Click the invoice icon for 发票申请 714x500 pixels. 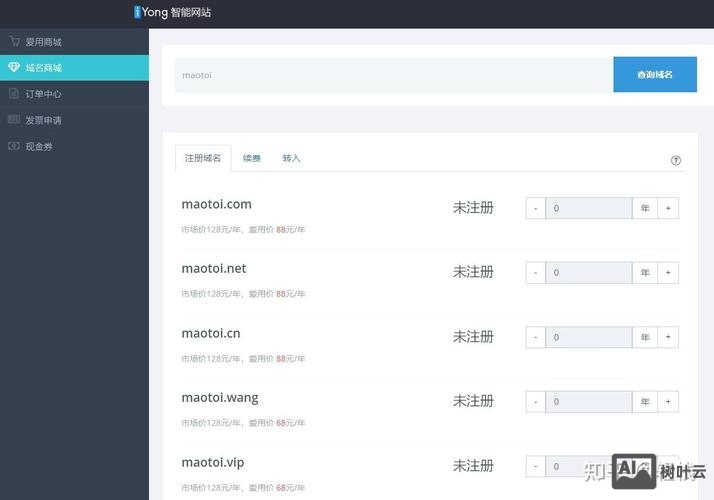[14, 120]
